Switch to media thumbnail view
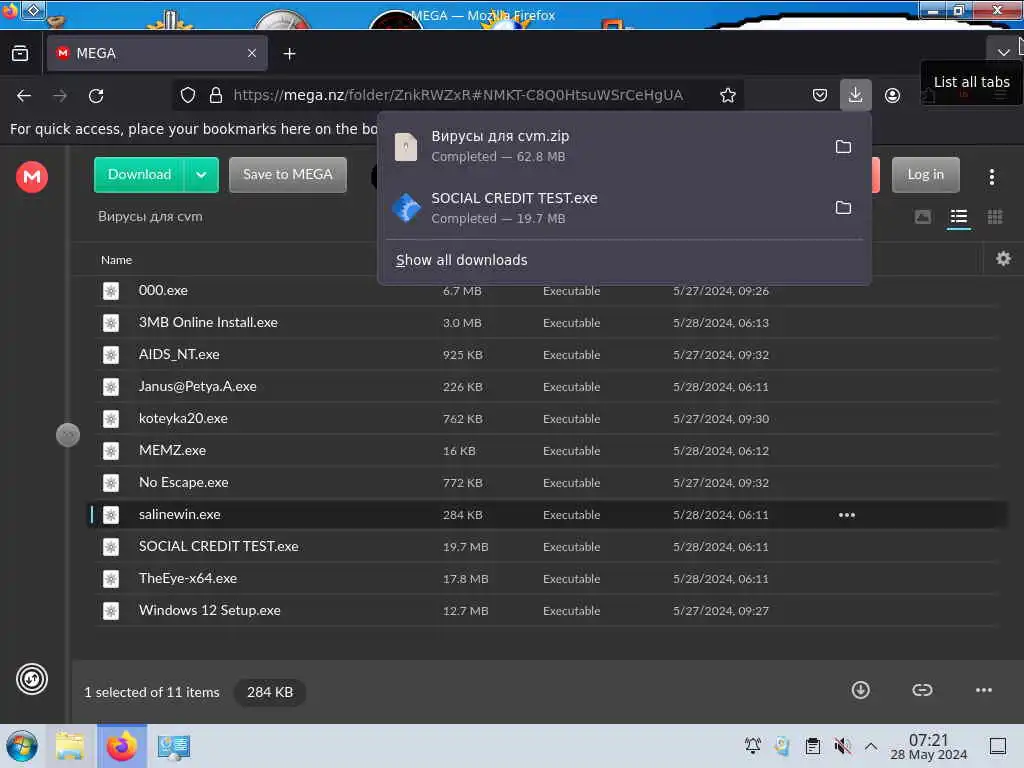Viewport: 1024px width, 768px height. click(922, 217)
